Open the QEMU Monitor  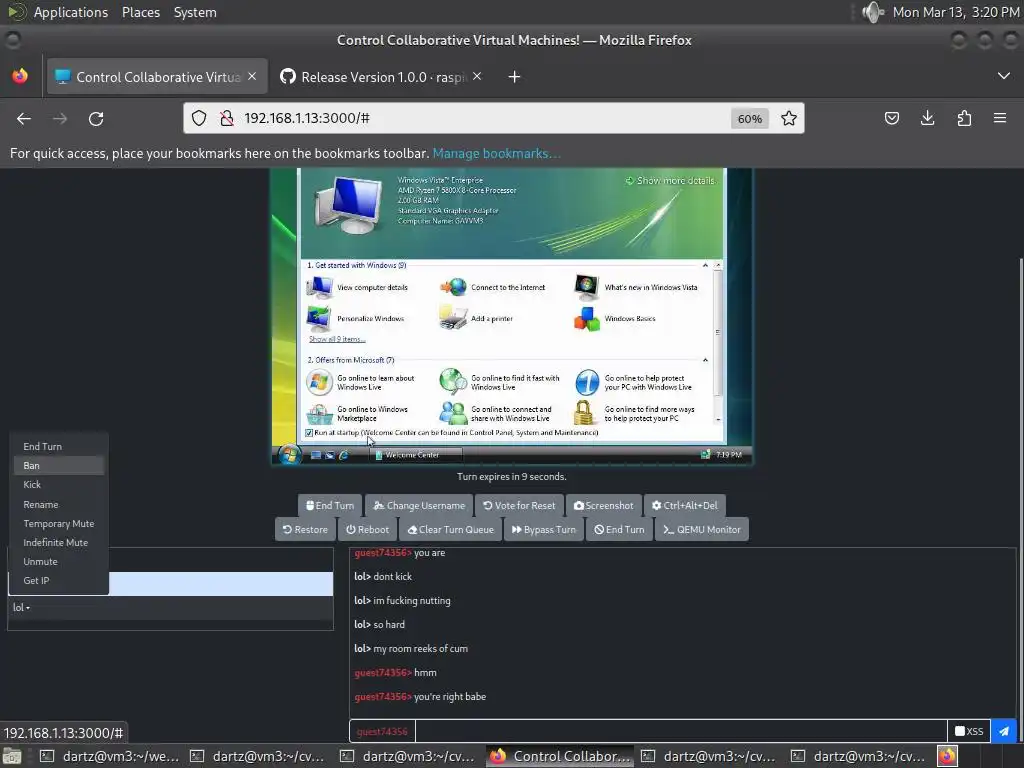click(x=702, y=530)
